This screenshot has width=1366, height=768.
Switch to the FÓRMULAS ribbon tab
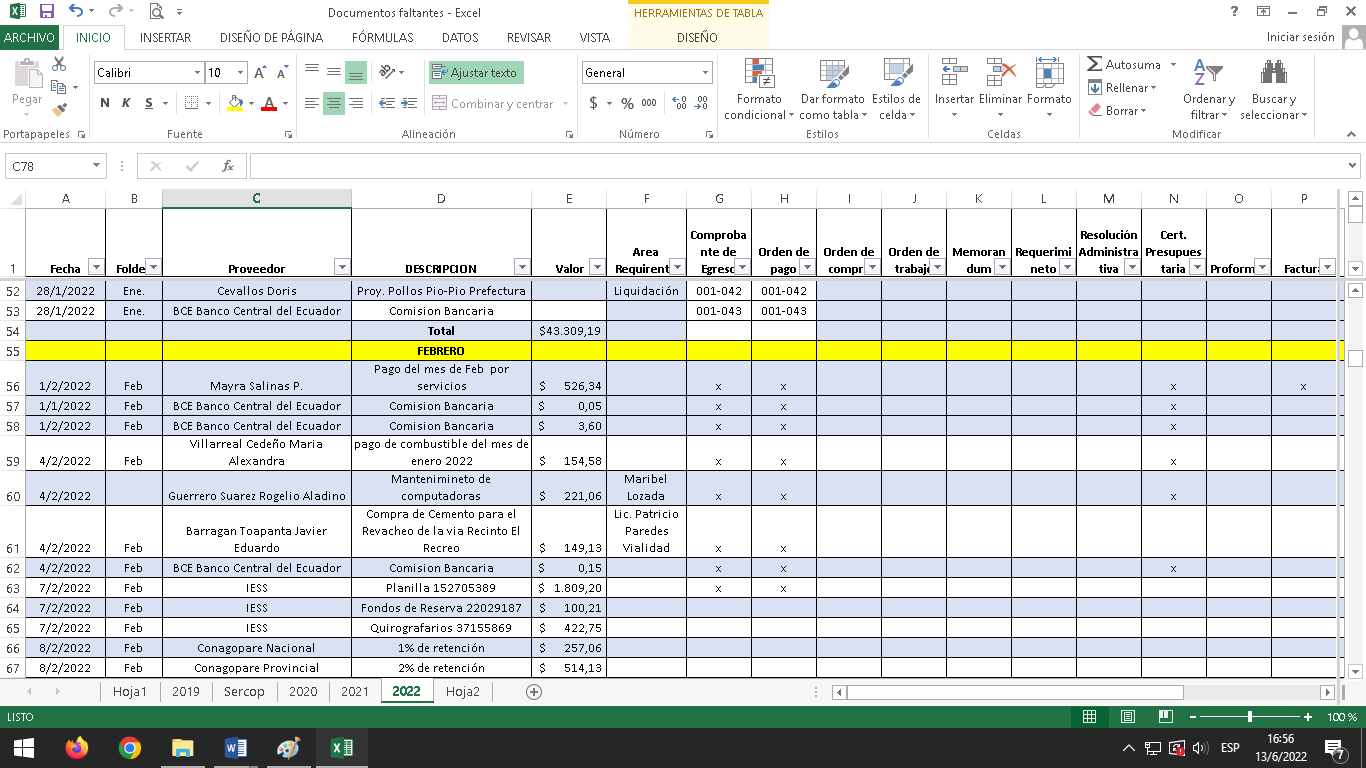(x=382, y=37)
